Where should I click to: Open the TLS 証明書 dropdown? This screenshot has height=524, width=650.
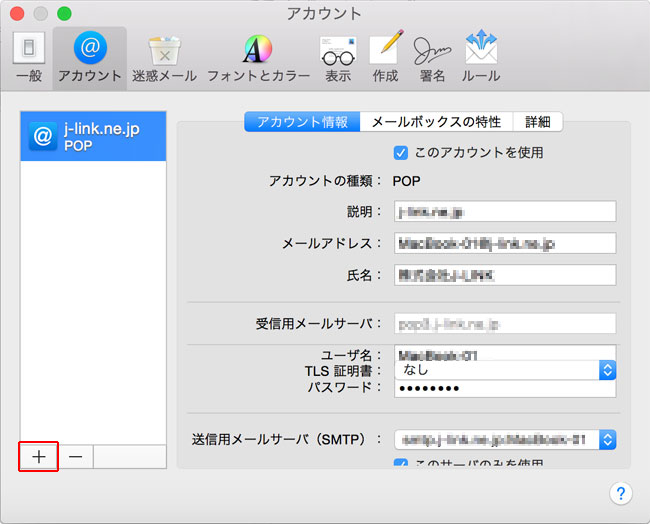coord(505,370)
